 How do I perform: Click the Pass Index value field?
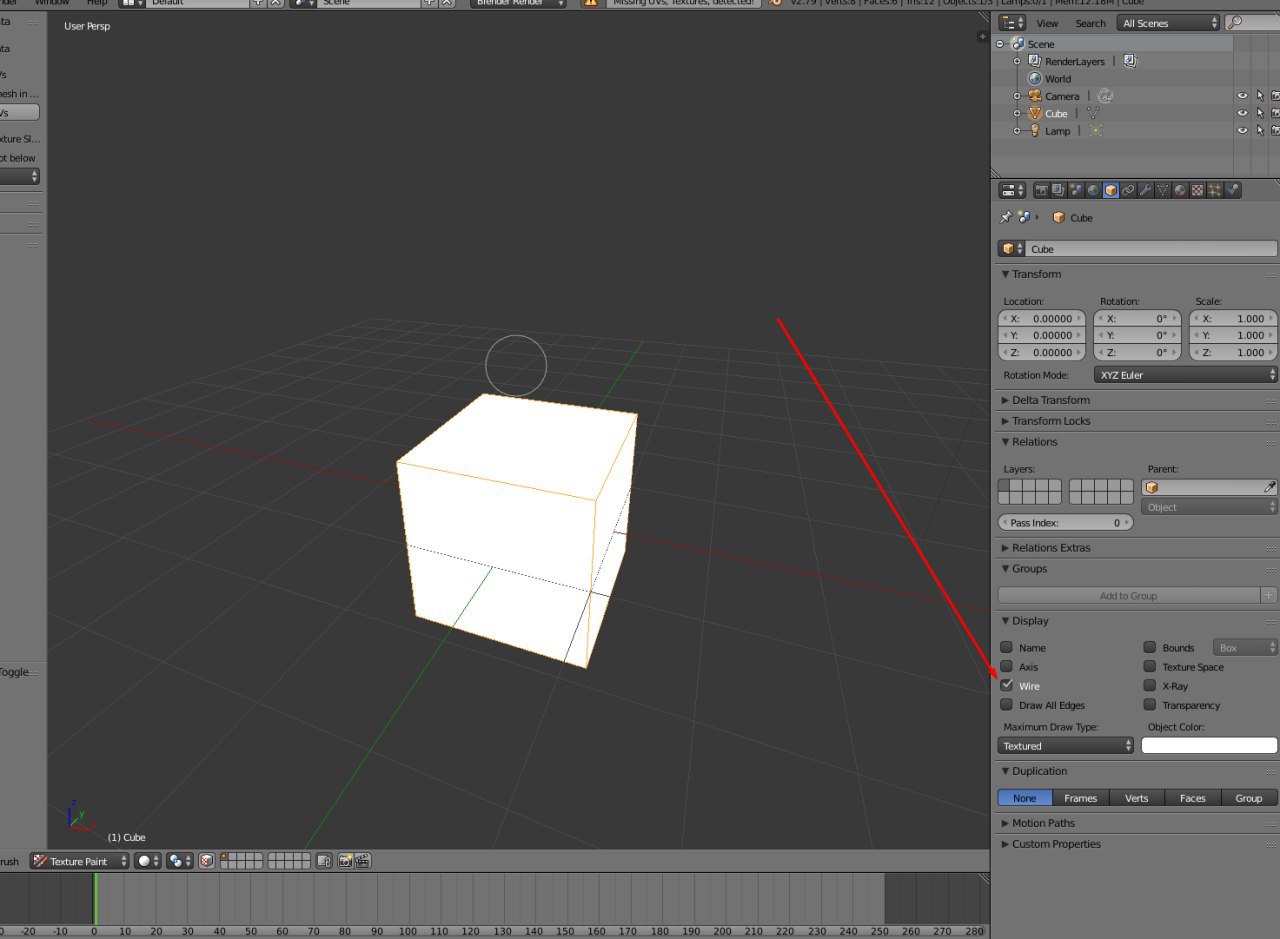pyautogui.click(x=1064, y=523)
